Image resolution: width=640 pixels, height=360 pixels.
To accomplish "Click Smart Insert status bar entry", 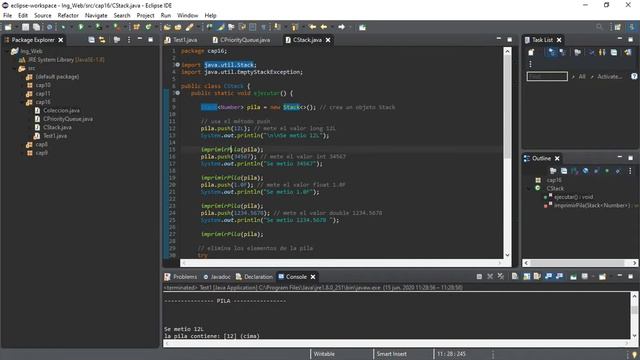I will click(x=391, y=354).
